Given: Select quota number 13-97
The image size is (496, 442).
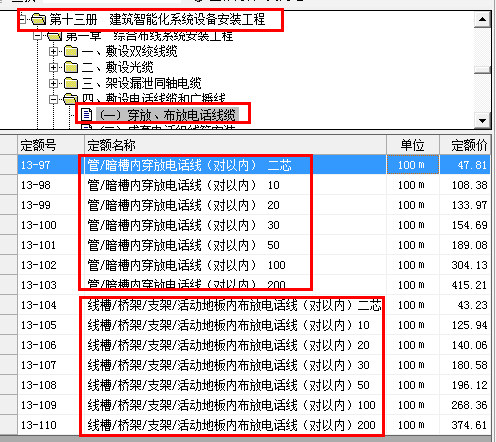Looking at the screenshot, I should pyautogui.click(x=35, y=165).
